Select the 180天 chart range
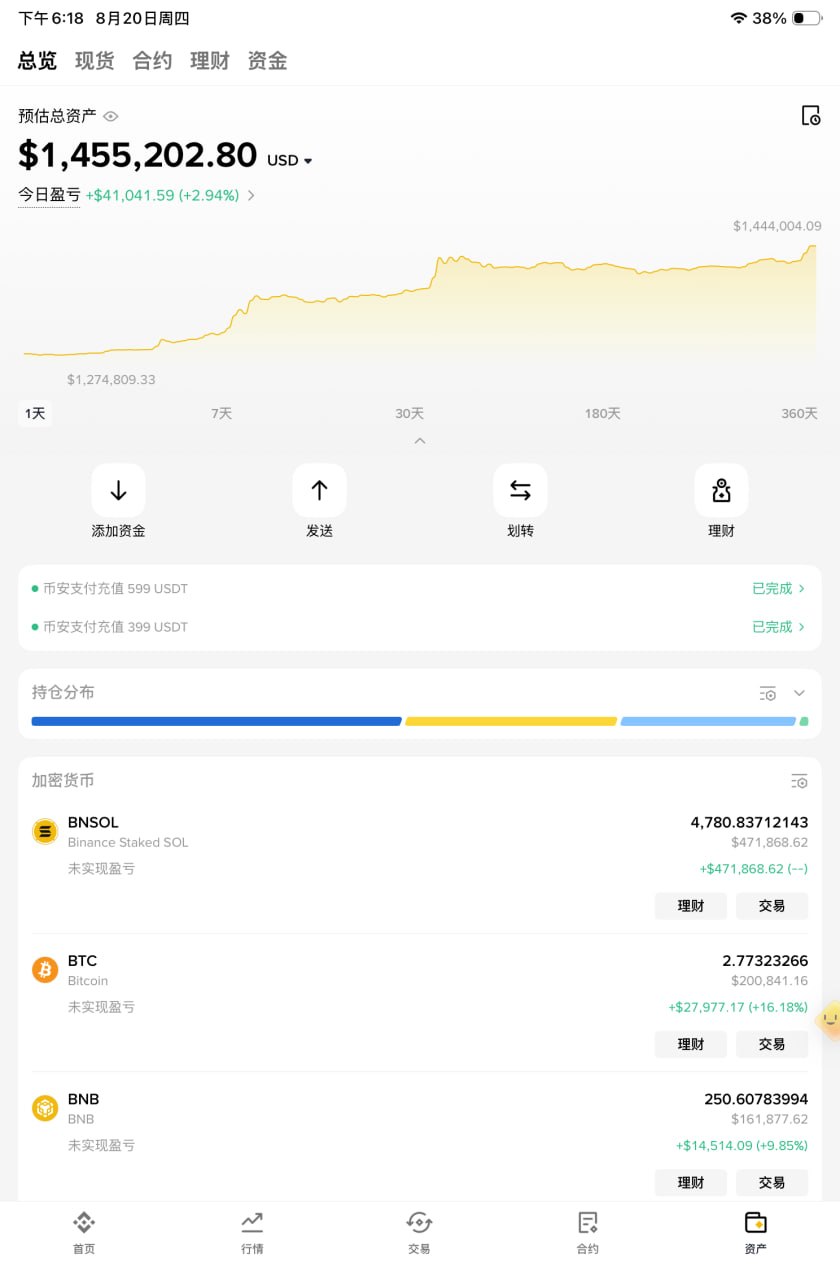This screenshot has width=840, height=1280. tap(602, 413)
